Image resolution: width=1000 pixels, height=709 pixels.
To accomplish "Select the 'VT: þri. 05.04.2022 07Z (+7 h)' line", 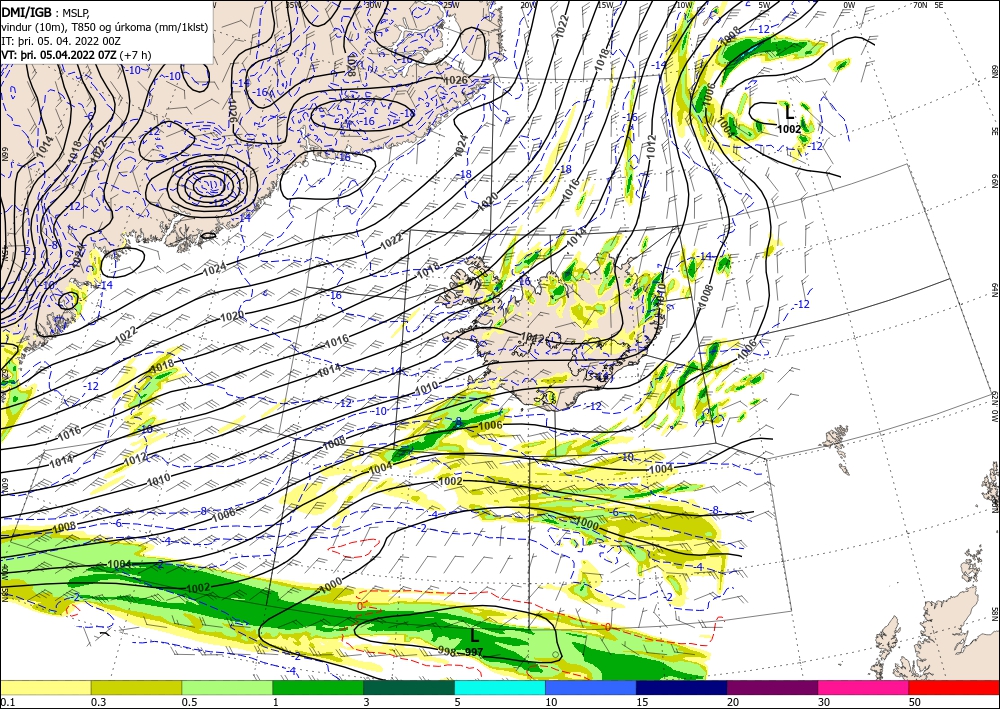I will click(76, 55).
